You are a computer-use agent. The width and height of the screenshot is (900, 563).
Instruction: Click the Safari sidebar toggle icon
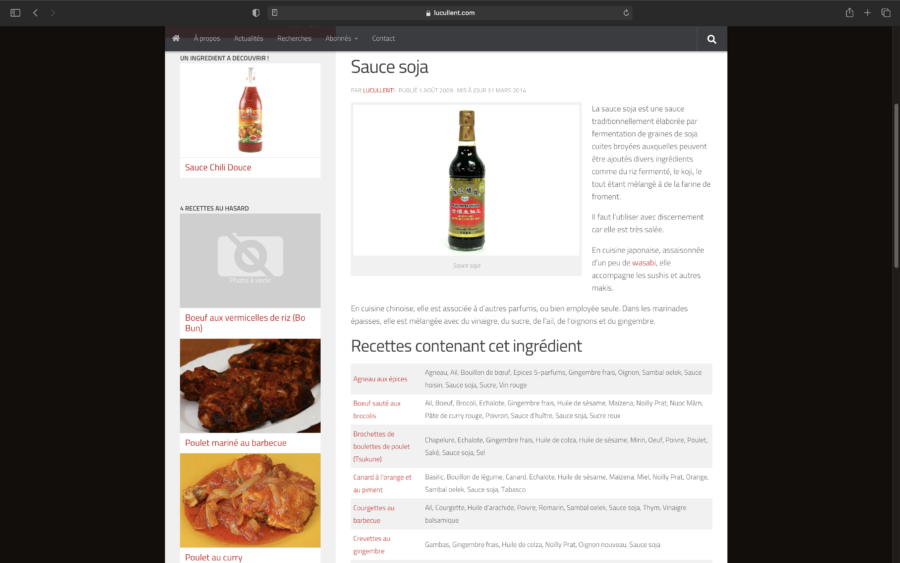click(15, 13)
